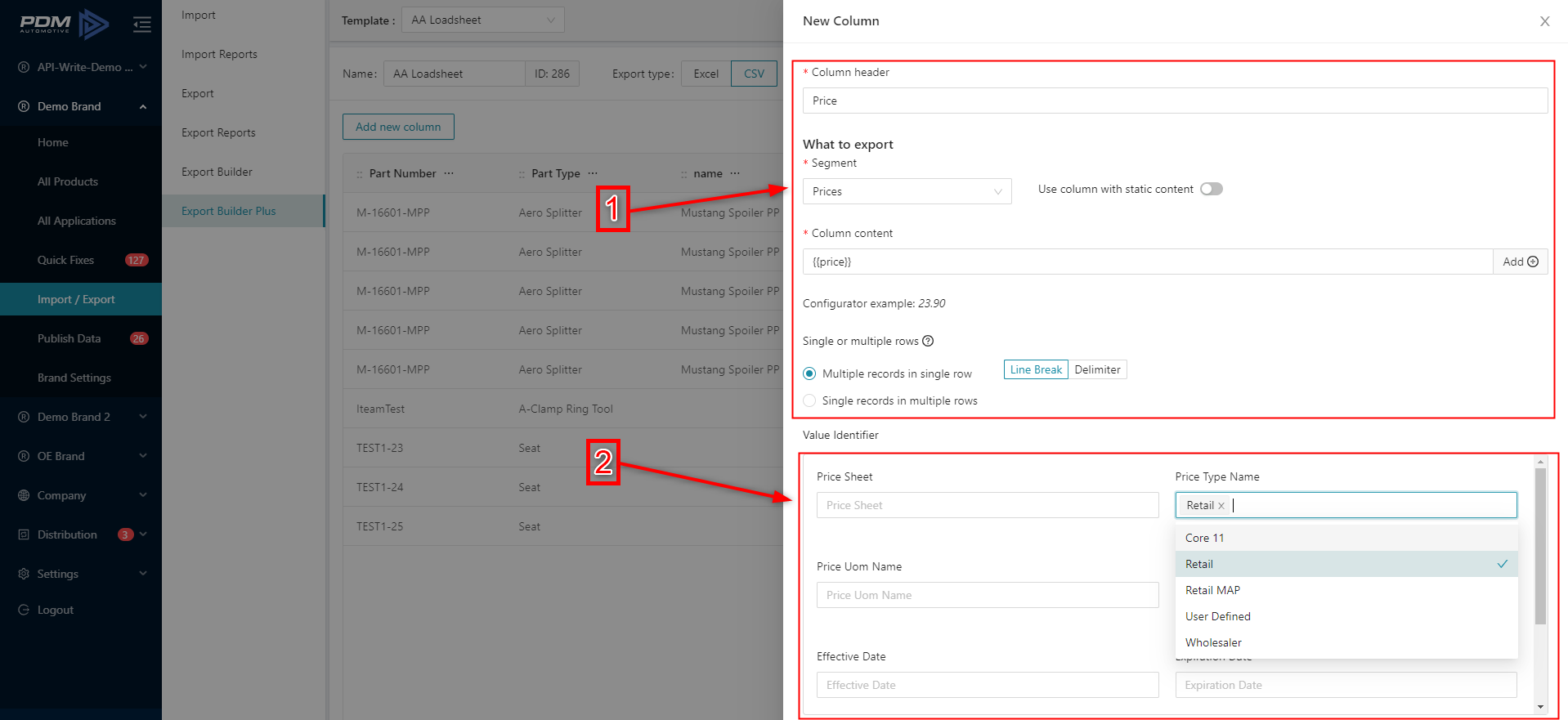The width and height of the screenshot is (1568, 720).
Task: Click the Distribution 3 badge
Action: 125,534
